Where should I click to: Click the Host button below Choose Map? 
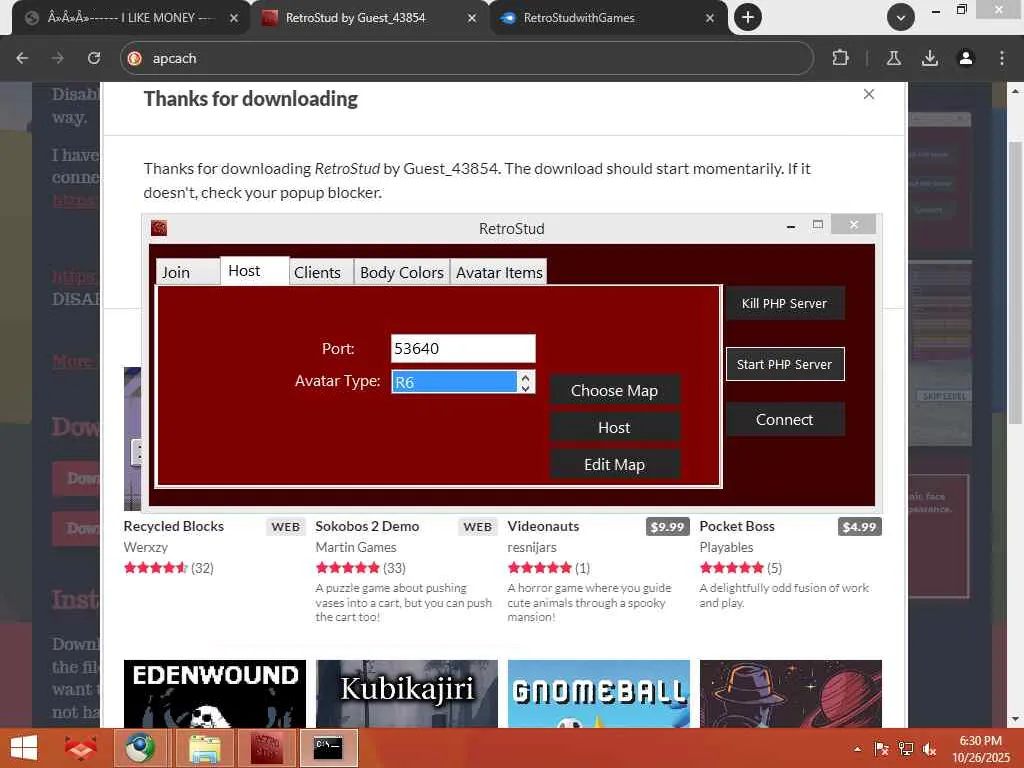tap(615, 427)
